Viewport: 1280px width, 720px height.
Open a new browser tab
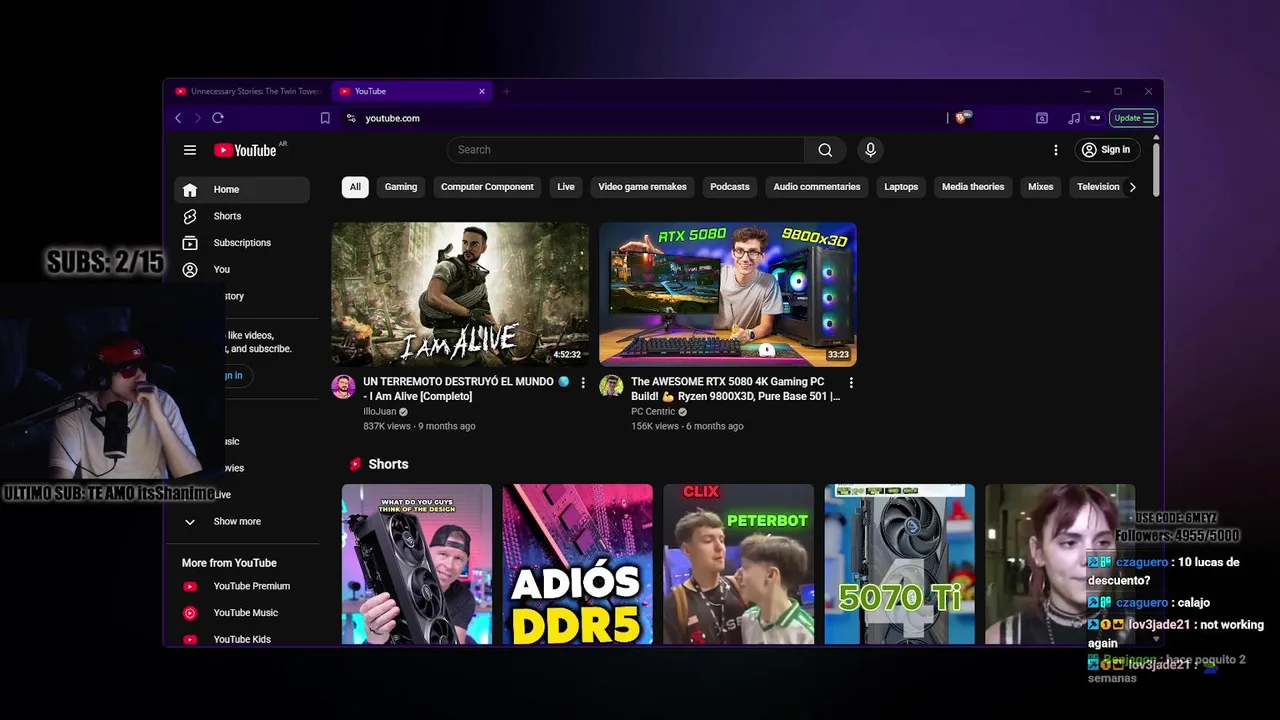point(506,91)
